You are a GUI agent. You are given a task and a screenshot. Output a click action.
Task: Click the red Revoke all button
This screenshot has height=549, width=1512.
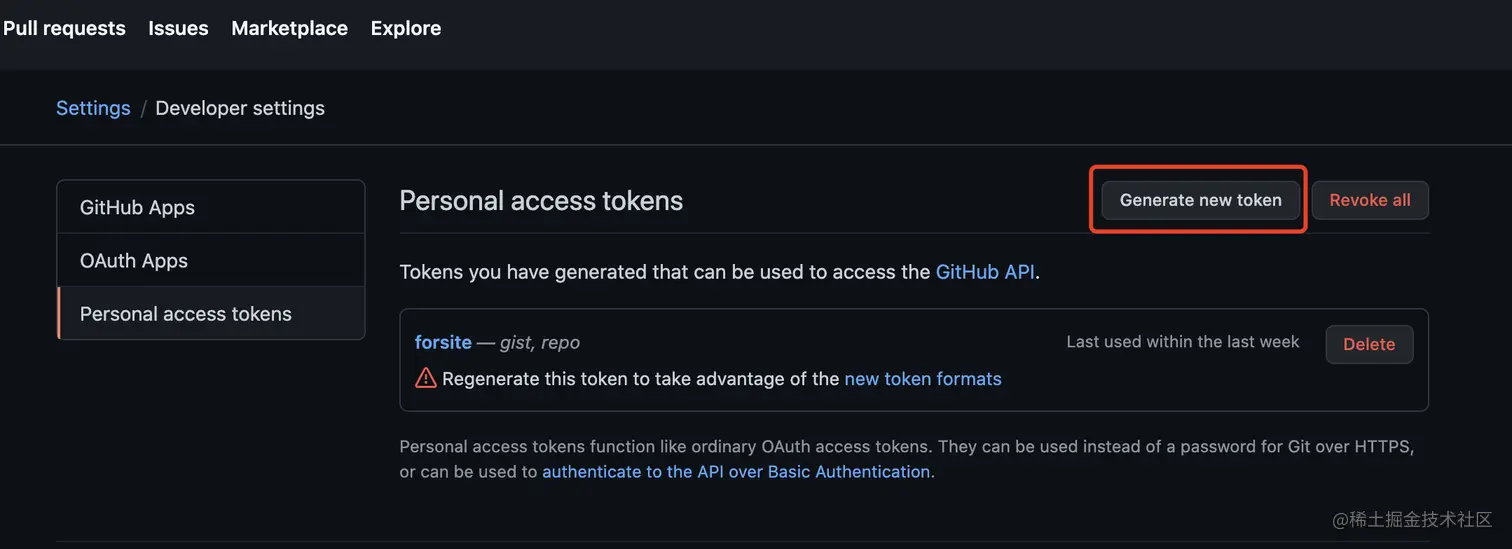[1369, 200]
